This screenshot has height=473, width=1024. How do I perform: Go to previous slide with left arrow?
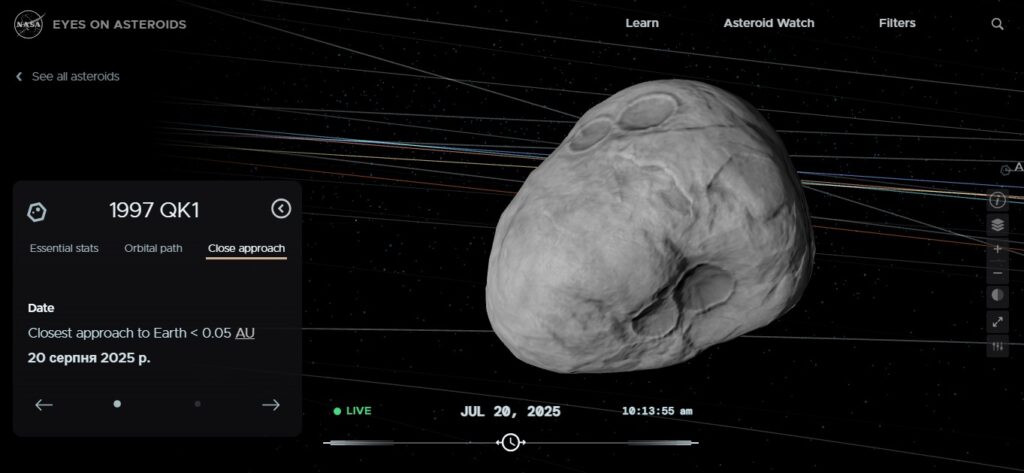coord(44,405)
